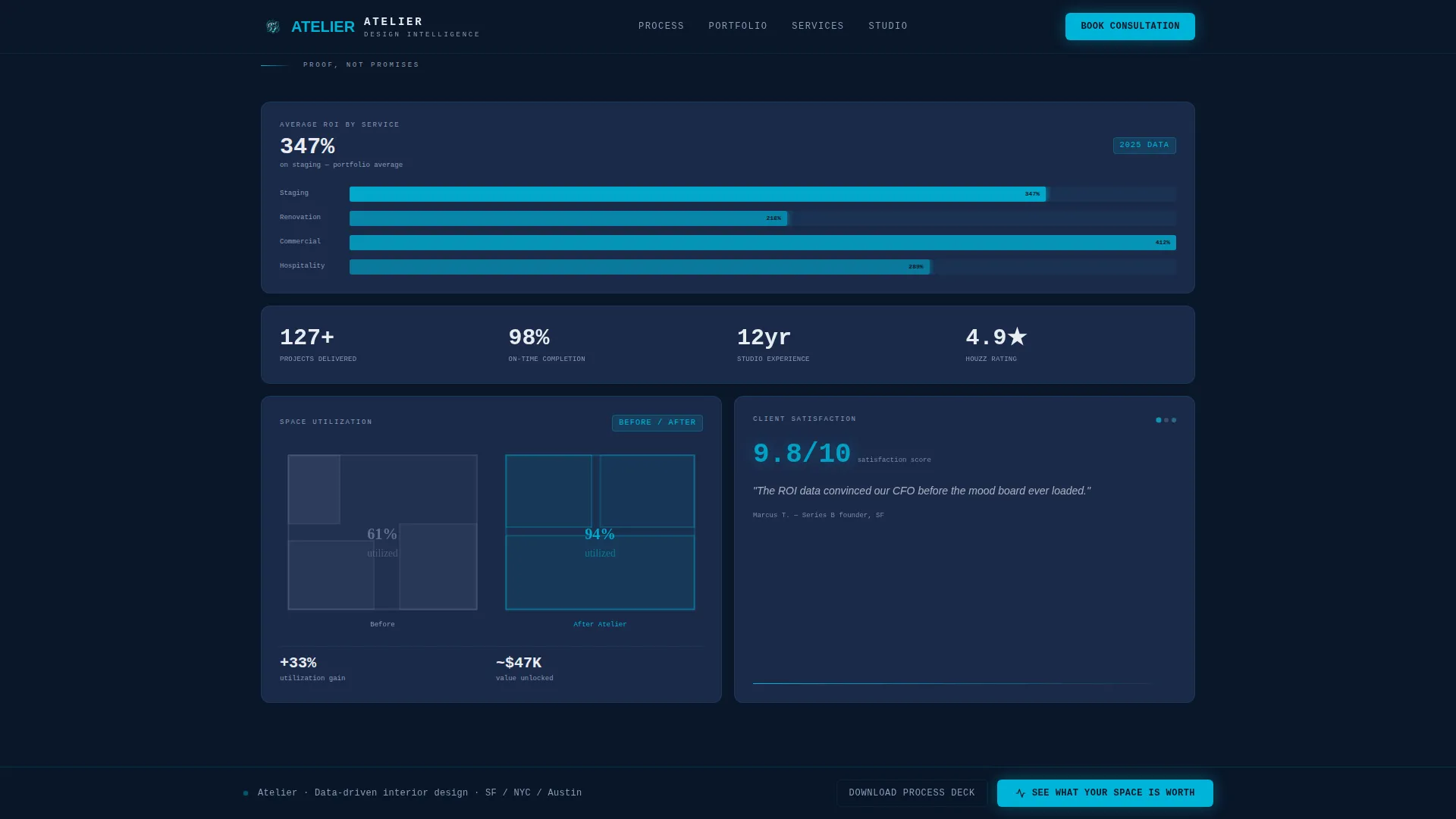Go to the Services nav link

pos(817,27)
